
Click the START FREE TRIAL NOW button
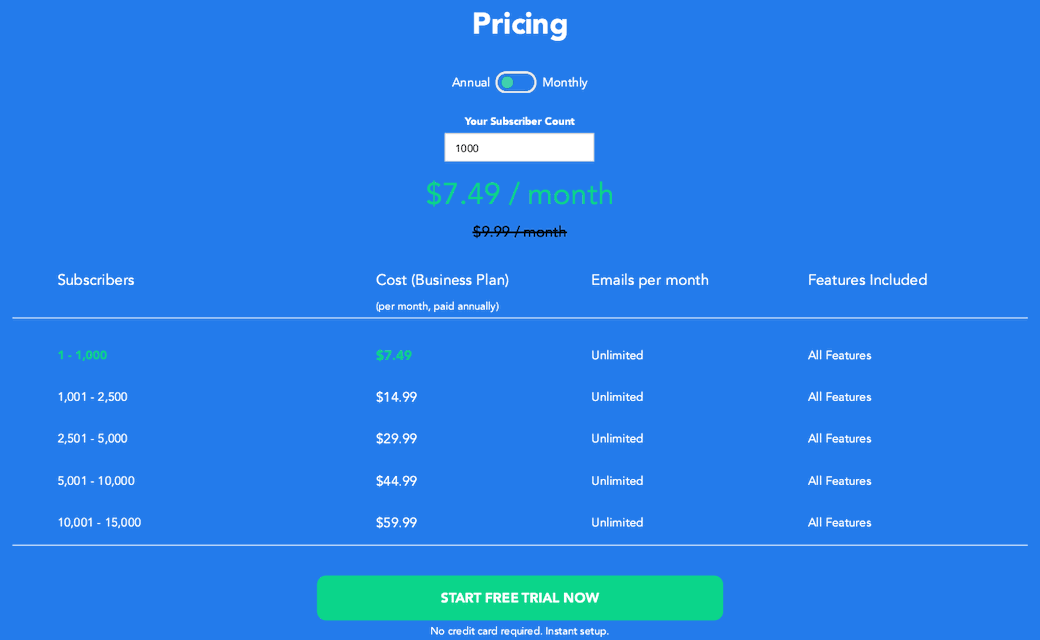[519, 598]
